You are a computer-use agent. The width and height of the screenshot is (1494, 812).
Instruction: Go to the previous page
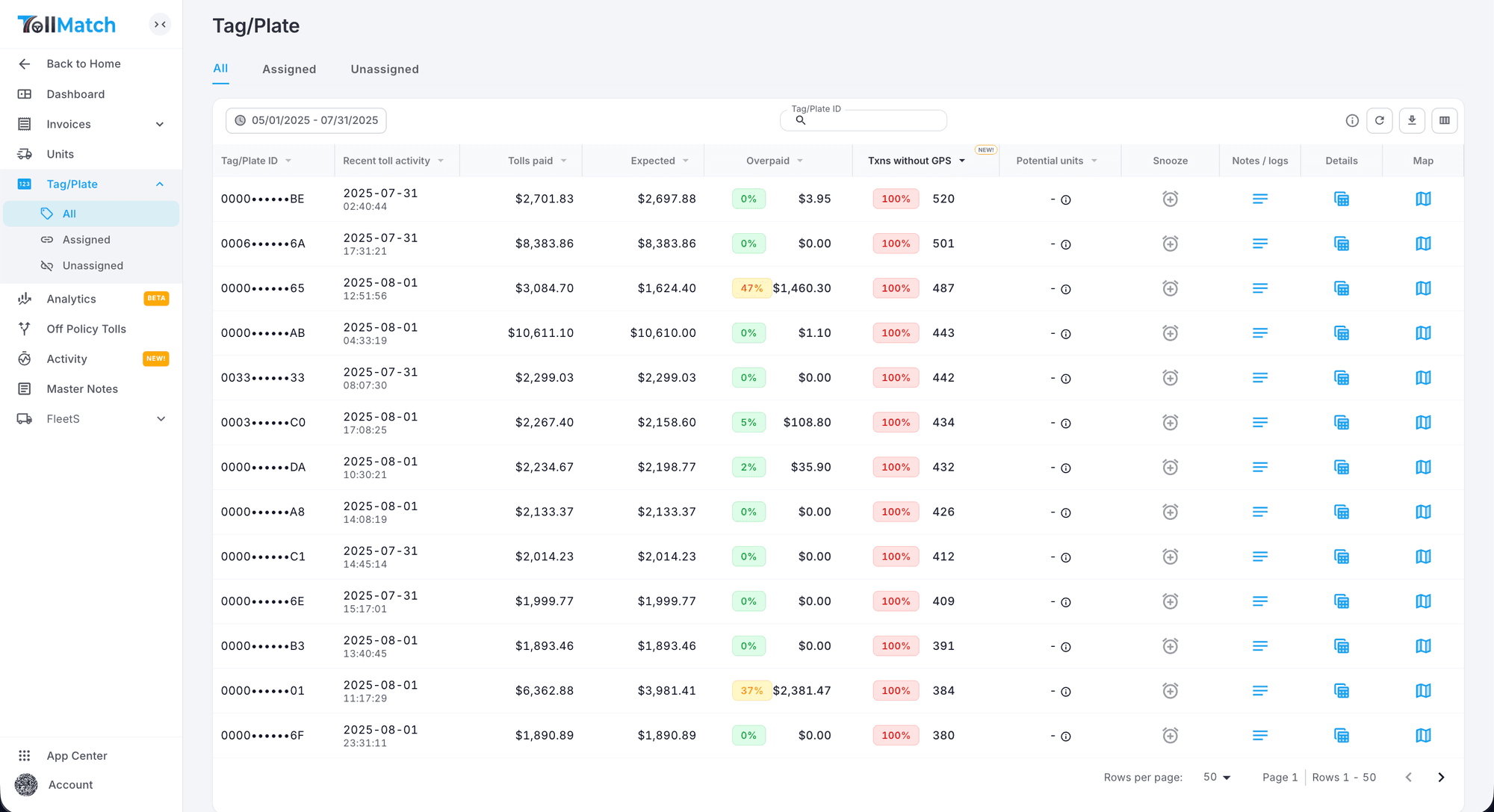[1408, 778]
